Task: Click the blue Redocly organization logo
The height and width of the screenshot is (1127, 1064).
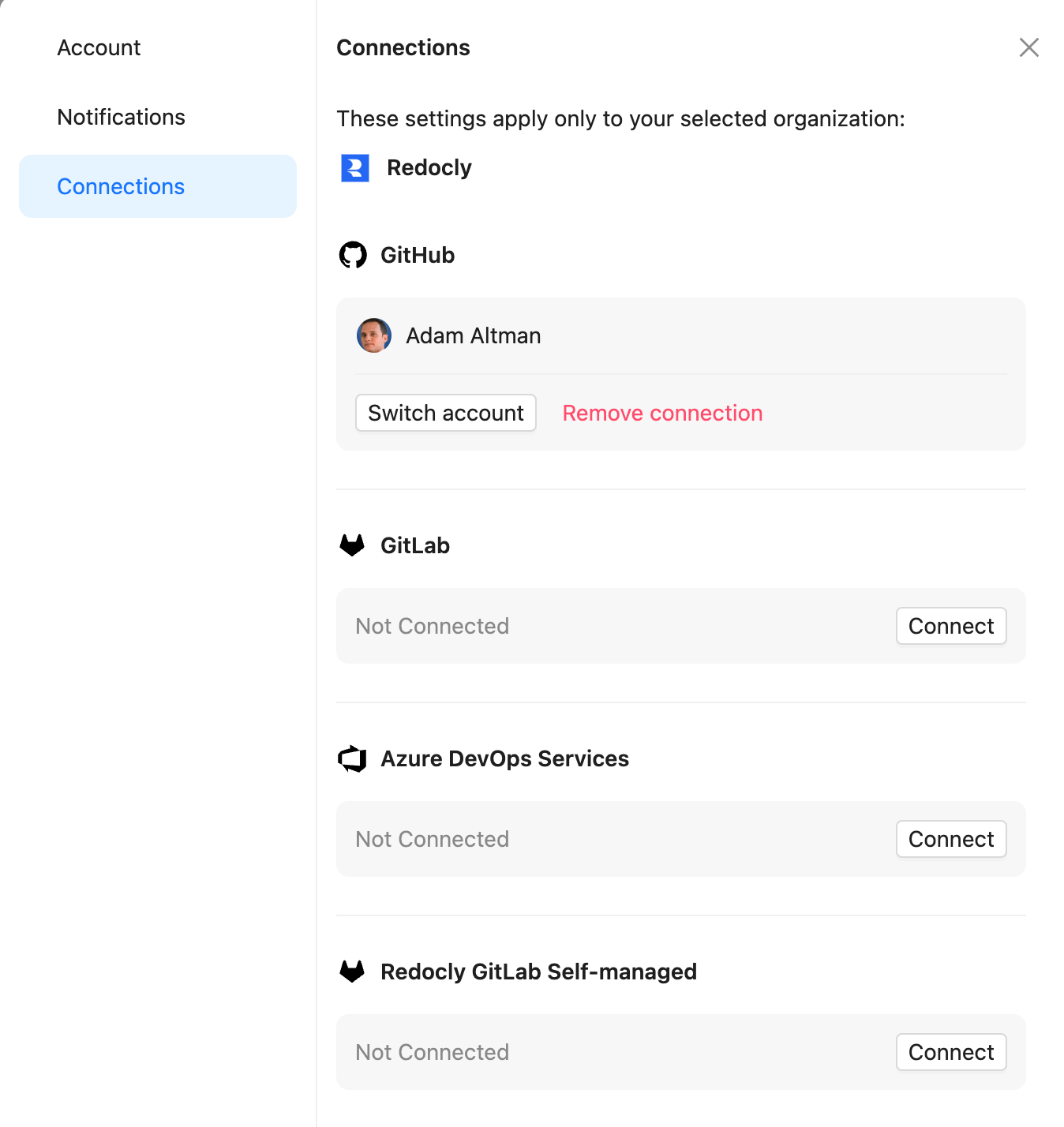Action: [x=355, y=168]
